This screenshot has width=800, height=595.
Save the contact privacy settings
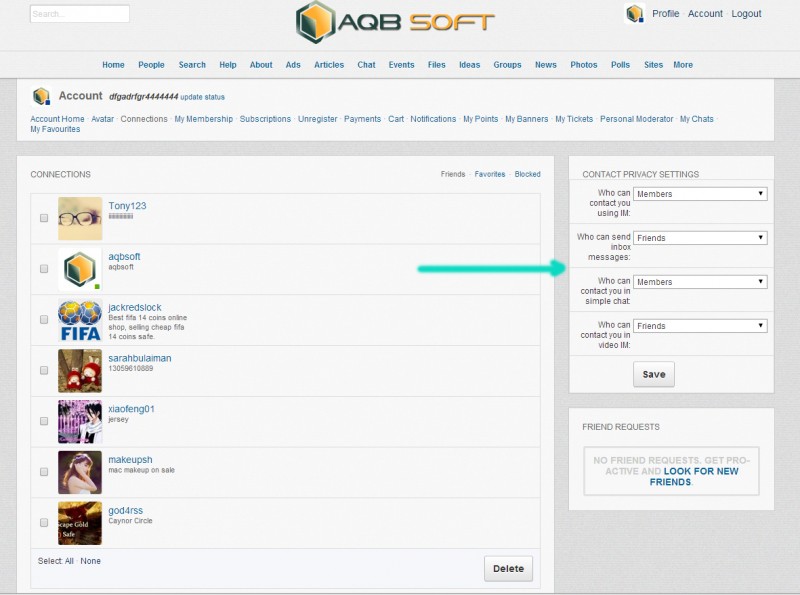pos(654,375)
